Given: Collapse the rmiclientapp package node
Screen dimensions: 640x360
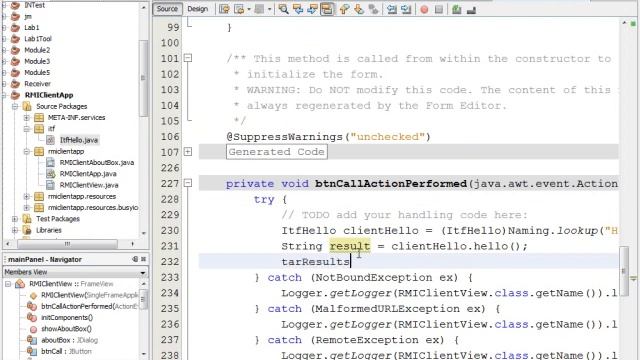Looking at the screenshot, I should pyautogui.click(x=27, y=151).
